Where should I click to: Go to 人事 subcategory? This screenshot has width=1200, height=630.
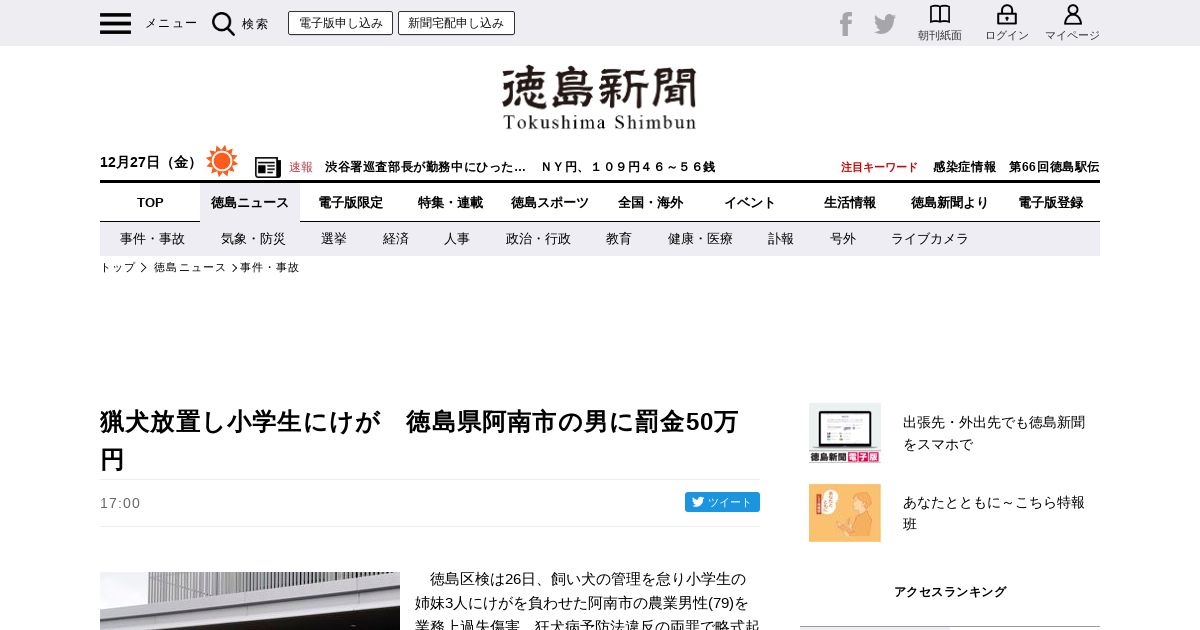(457, 239)
